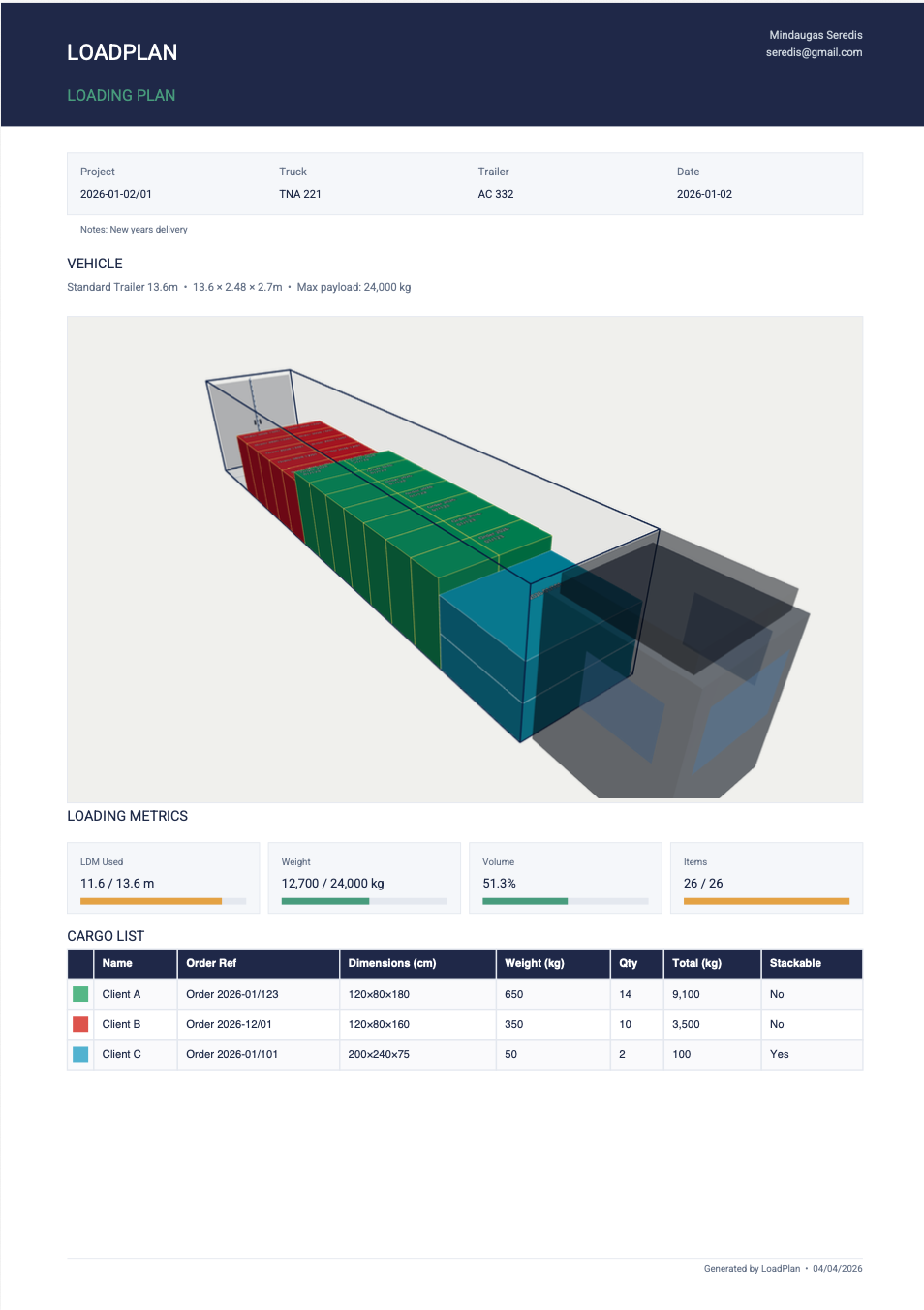Screen dimensions: 924x1310
Task: Click the Volume 51.3% progress bar
Action: (x=525, y=901)
